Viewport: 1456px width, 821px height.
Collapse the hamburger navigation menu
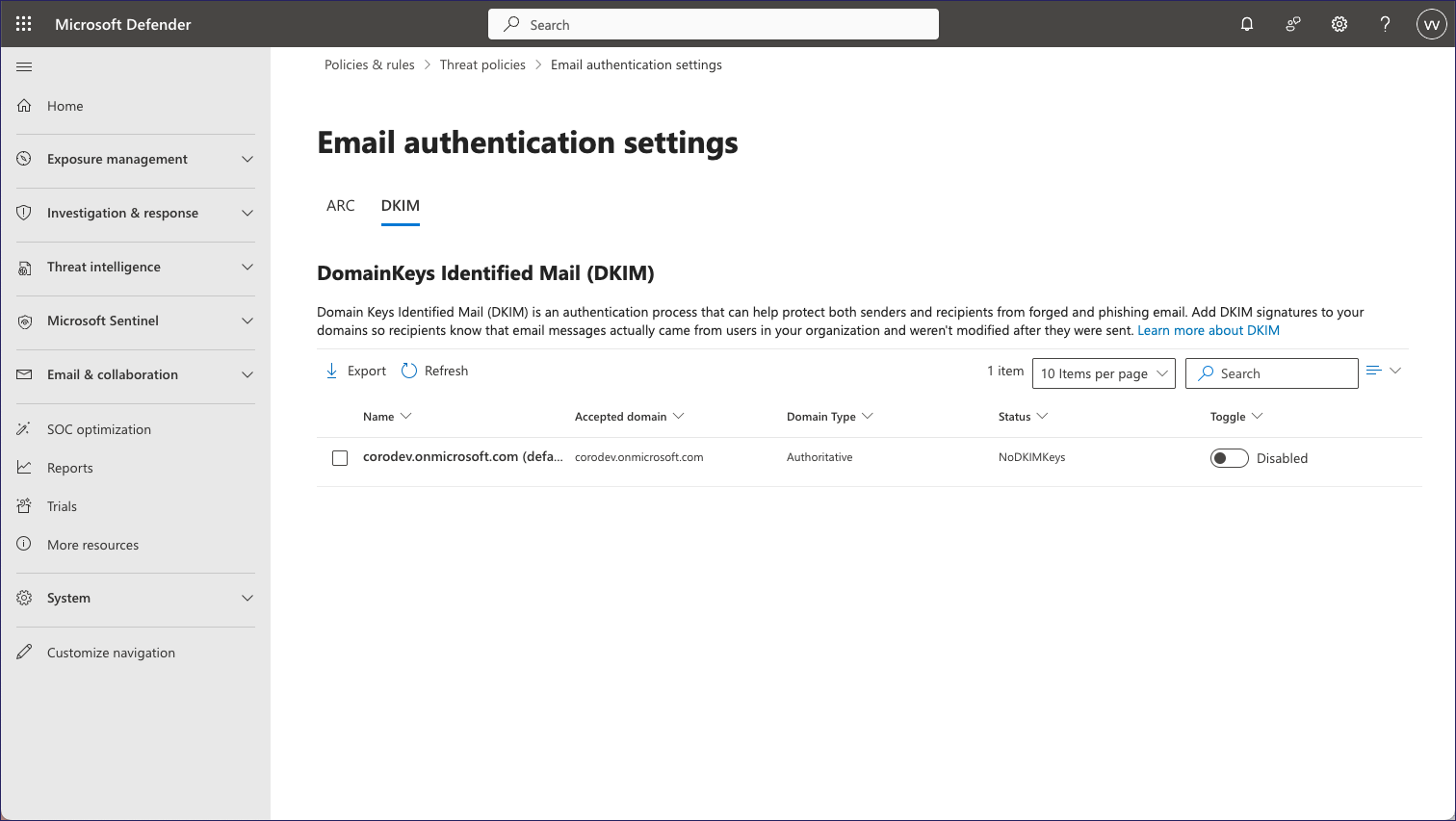24,66
